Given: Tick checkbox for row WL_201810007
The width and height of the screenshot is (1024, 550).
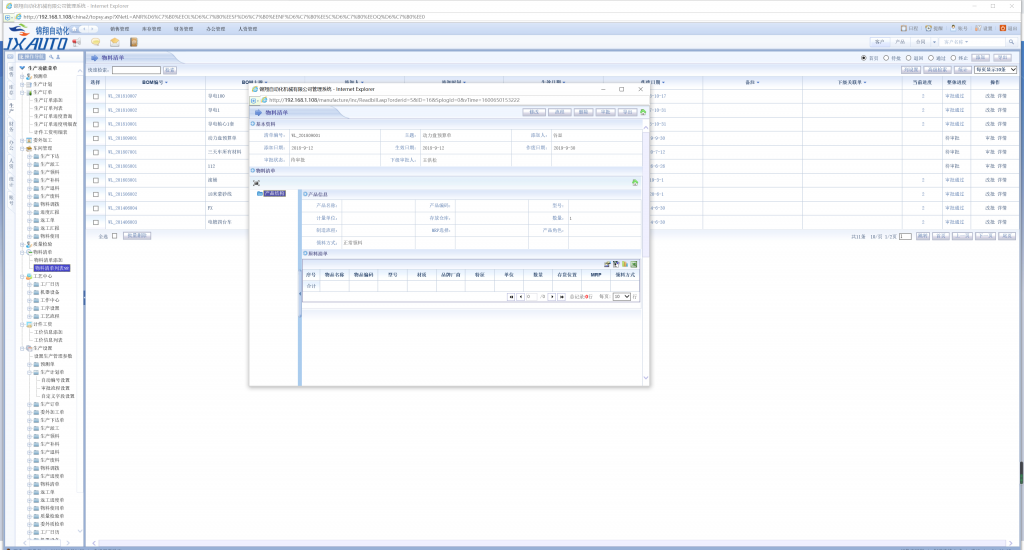Looking at the screenshot, I should [x=96, y=96].
